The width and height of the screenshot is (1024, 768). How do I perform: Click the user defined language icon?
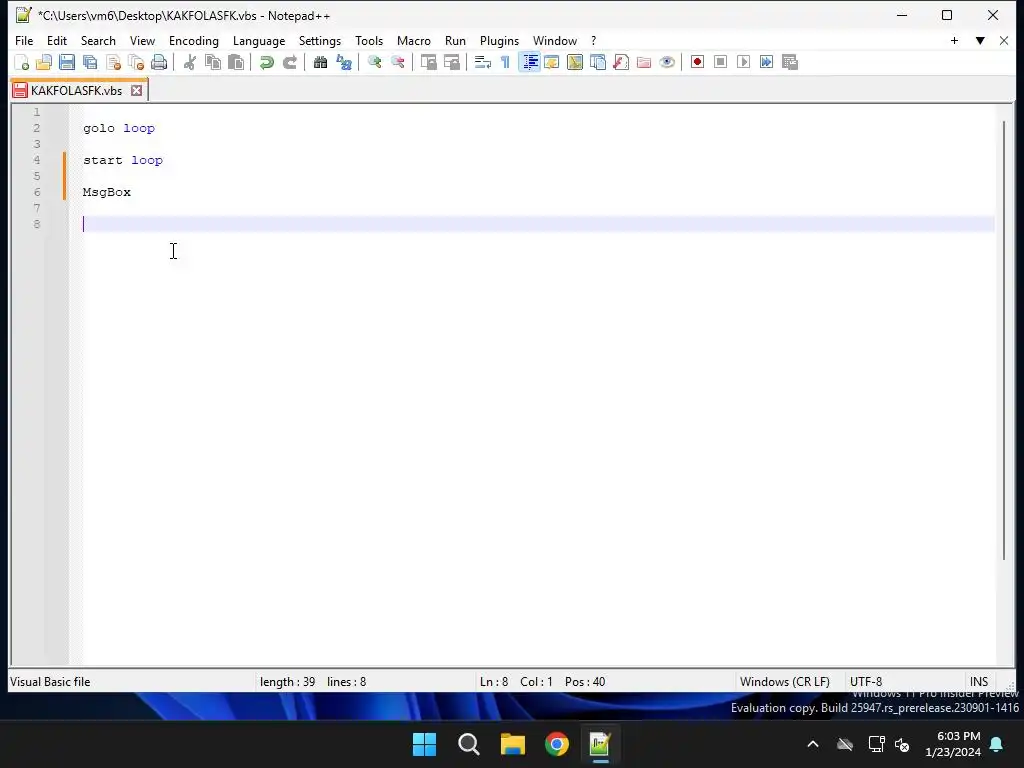point(552,62)
